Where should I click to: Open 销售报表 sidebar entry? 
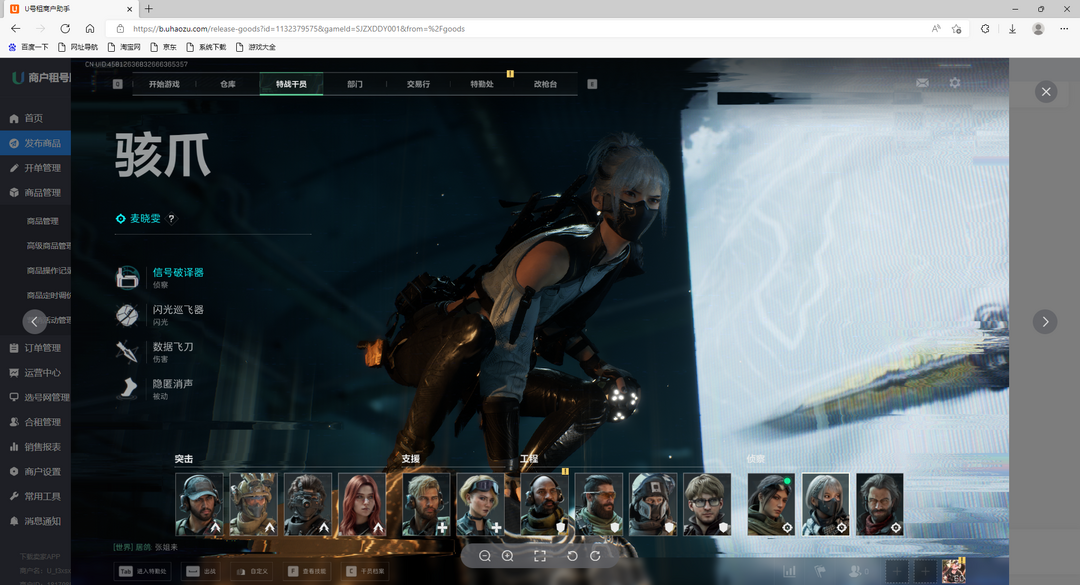[x=35, y=447]
